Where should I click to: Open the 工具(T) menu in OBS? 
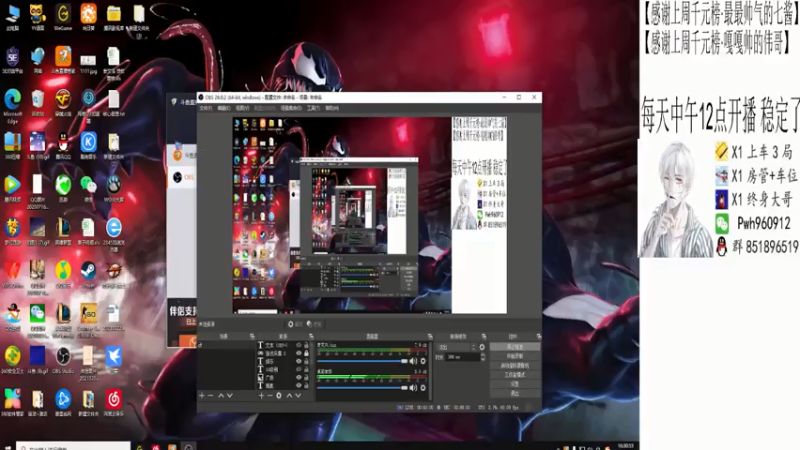click(x=313, y=108)
